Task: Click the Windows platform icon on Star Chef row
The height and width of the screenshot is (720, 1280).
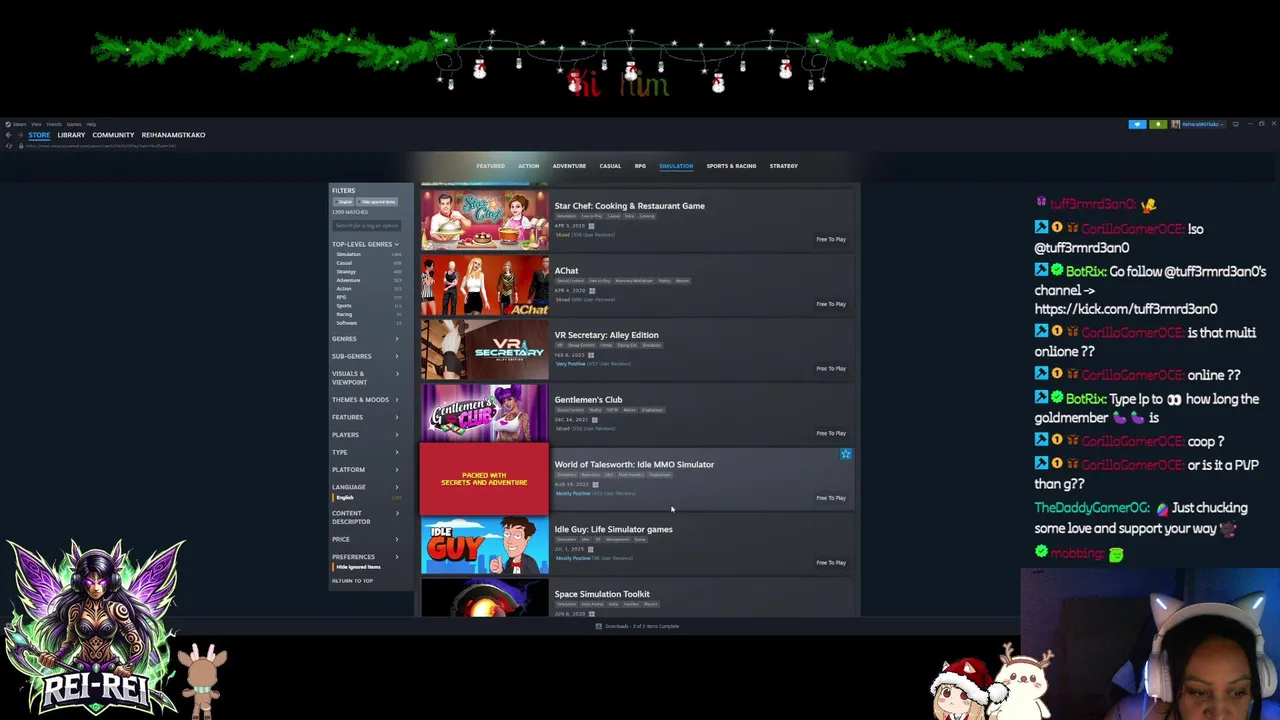Action: coord(591,226)
